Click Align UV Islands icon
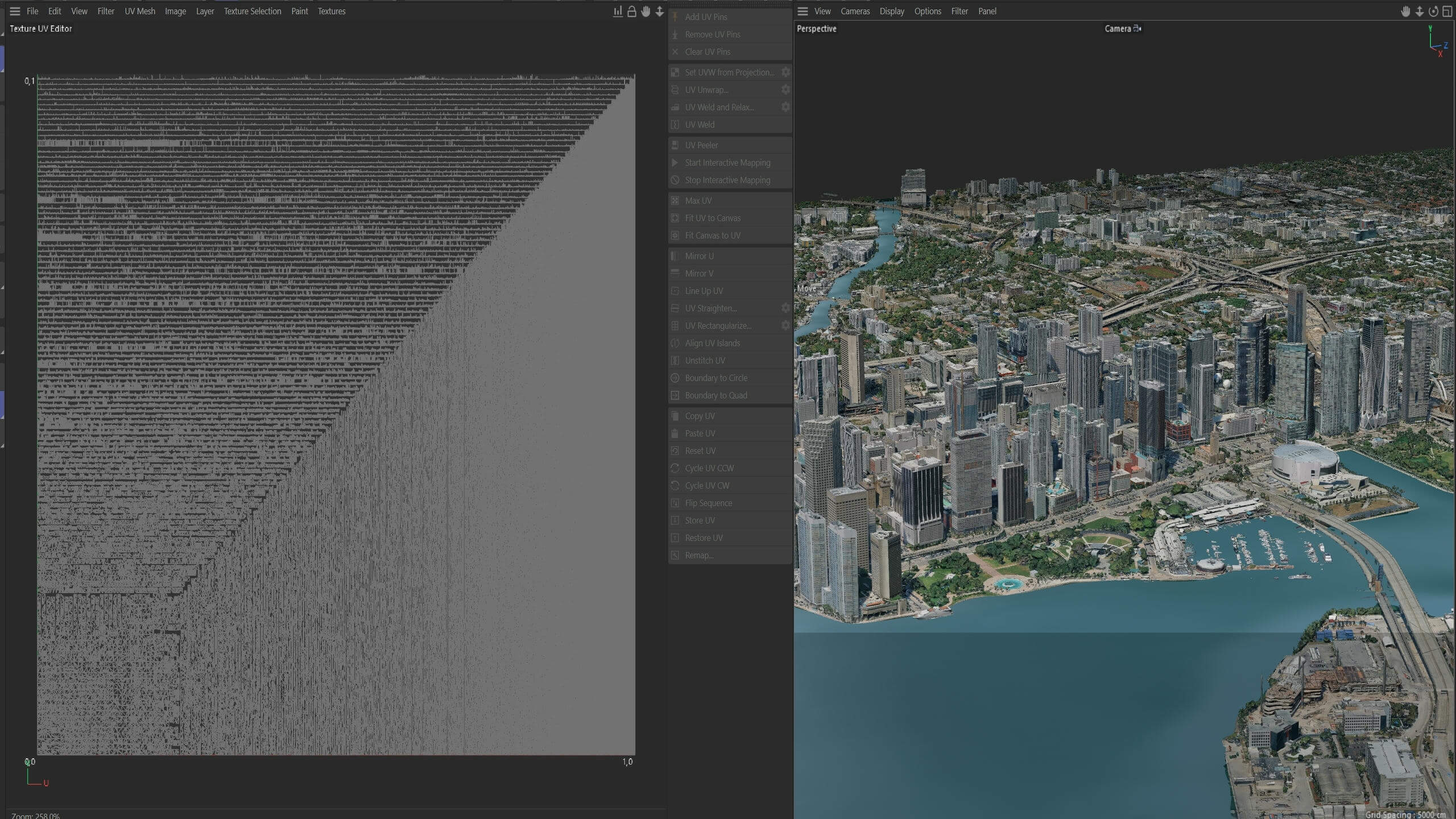Image resolution: width=1456 pixels, height=819 pixels. (675, 344)
